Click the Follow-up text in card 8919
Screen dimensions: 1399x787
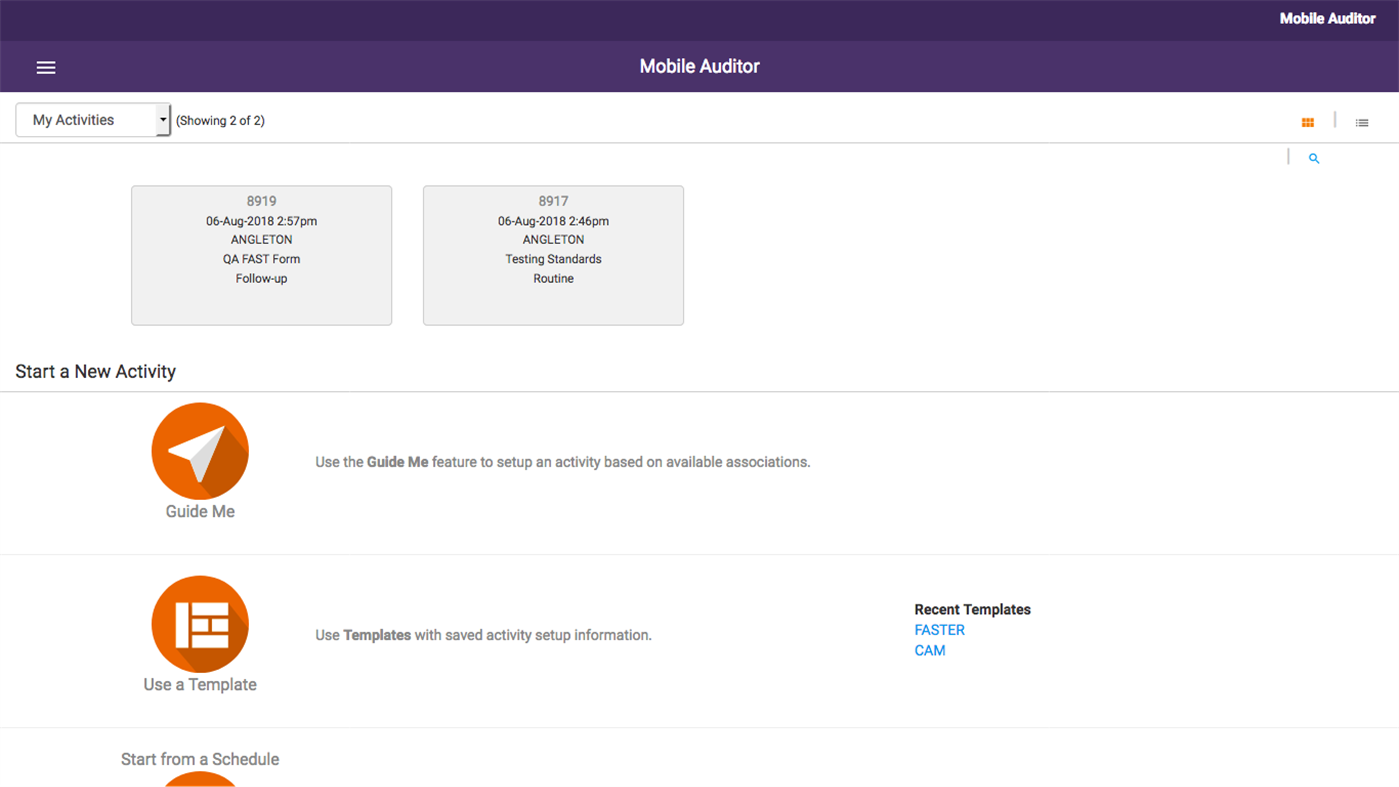[x=261, y=279]
